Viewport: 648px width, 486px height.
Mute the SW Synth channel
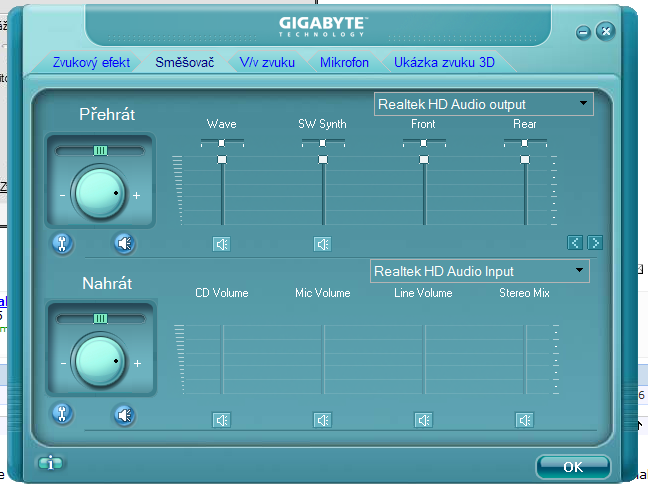[x=322, y=244]
